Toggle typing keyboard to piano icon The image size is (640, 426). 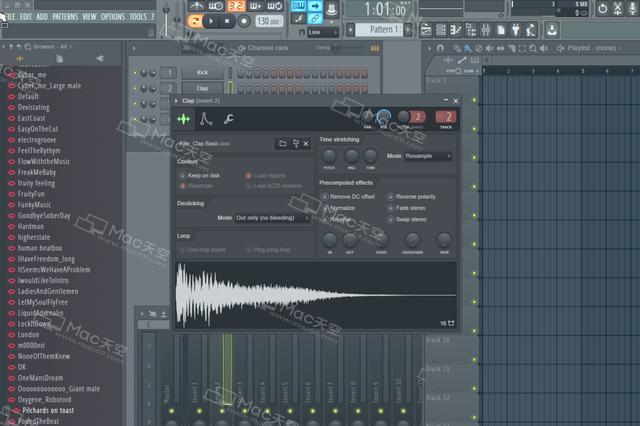click(x=298, y=6)
